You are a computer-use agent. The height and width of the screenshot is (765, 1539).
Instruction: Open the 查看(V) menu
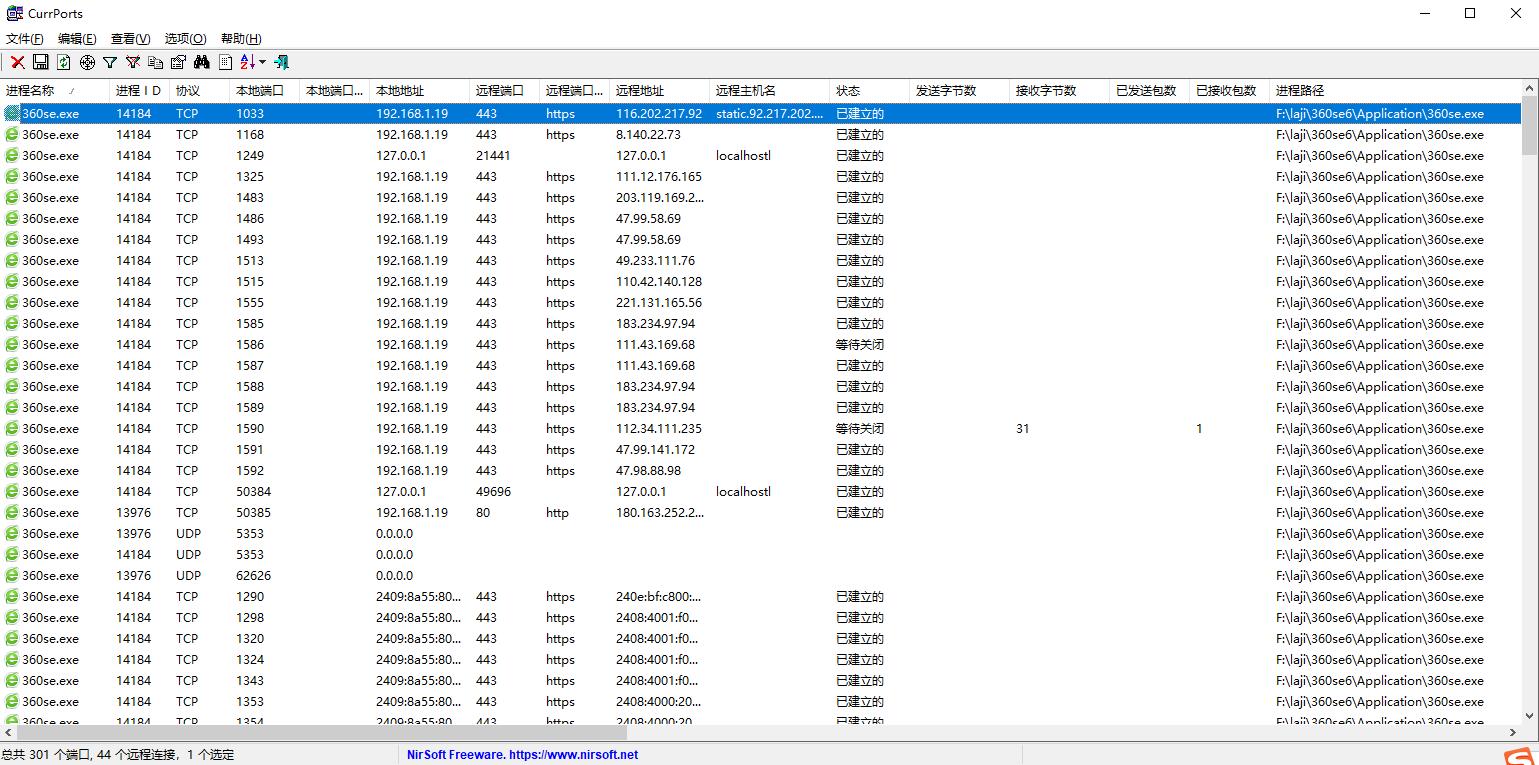[130, 38]
